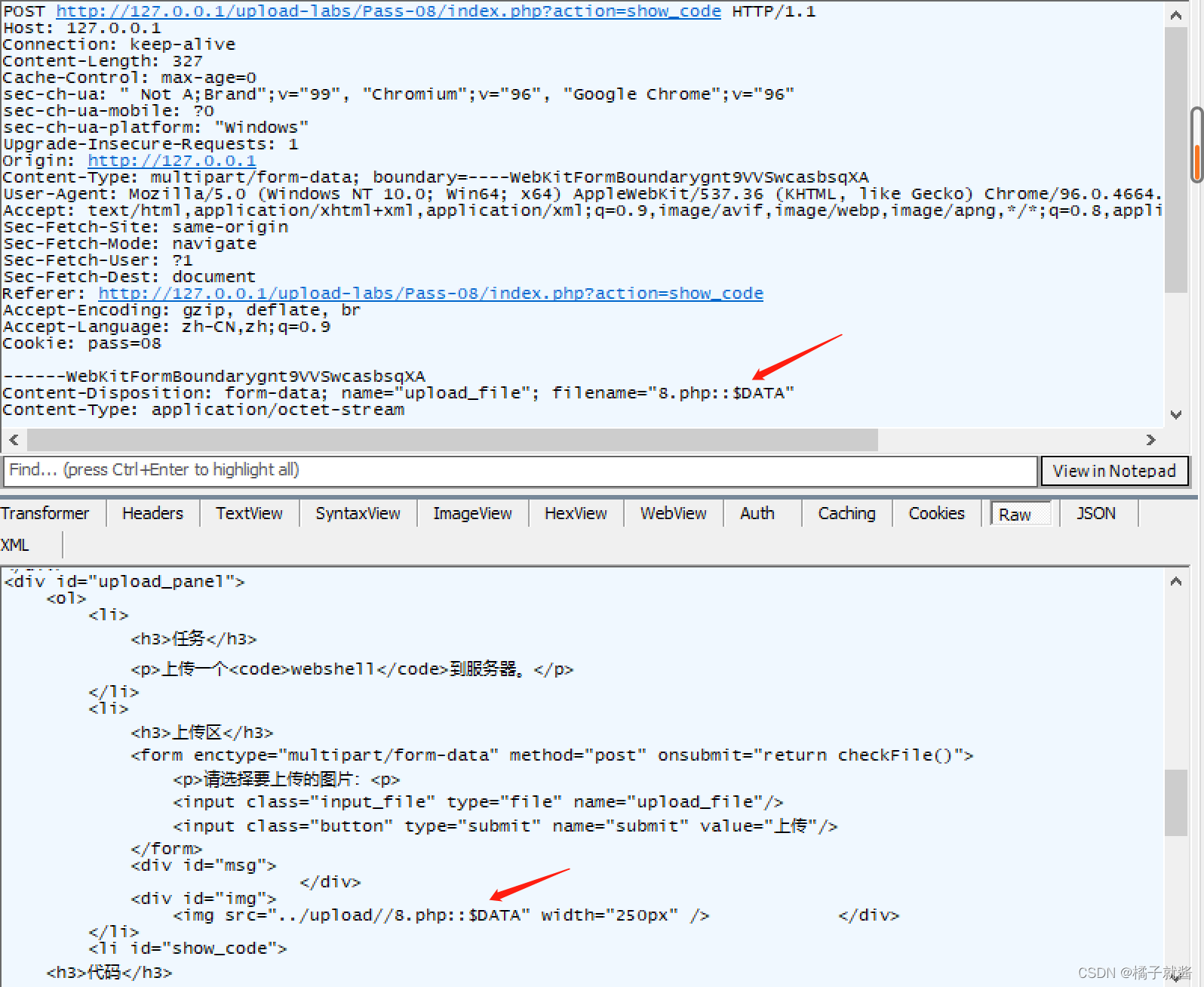Click the Sec-Fetch-Dest: document line
Image resolution: width=1204 pixels, height=987 pixels.
(x=129, y=277)
